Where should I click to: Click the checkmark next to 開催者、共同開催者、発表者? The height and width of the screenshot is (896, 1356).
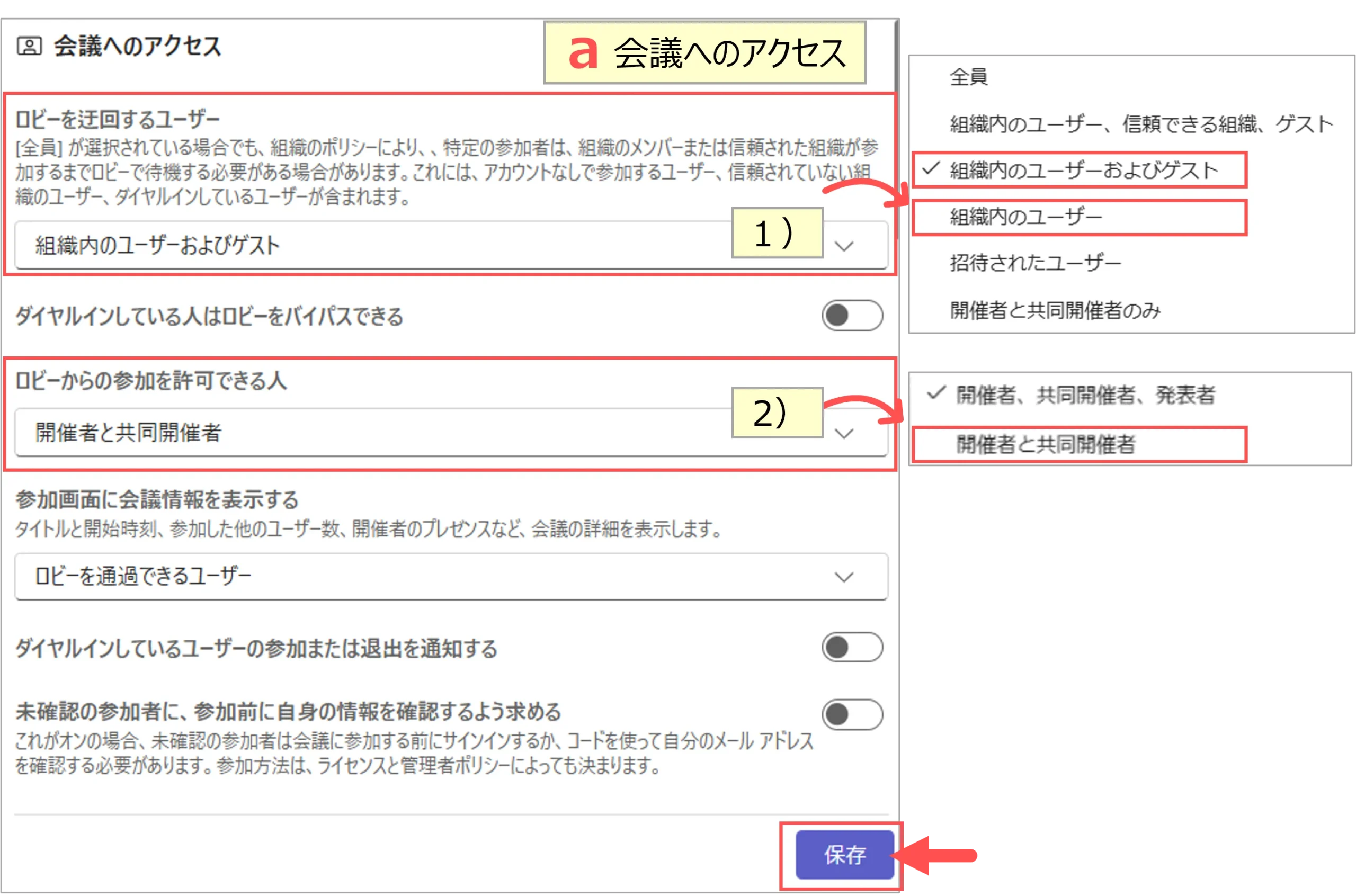coord(936,393)
